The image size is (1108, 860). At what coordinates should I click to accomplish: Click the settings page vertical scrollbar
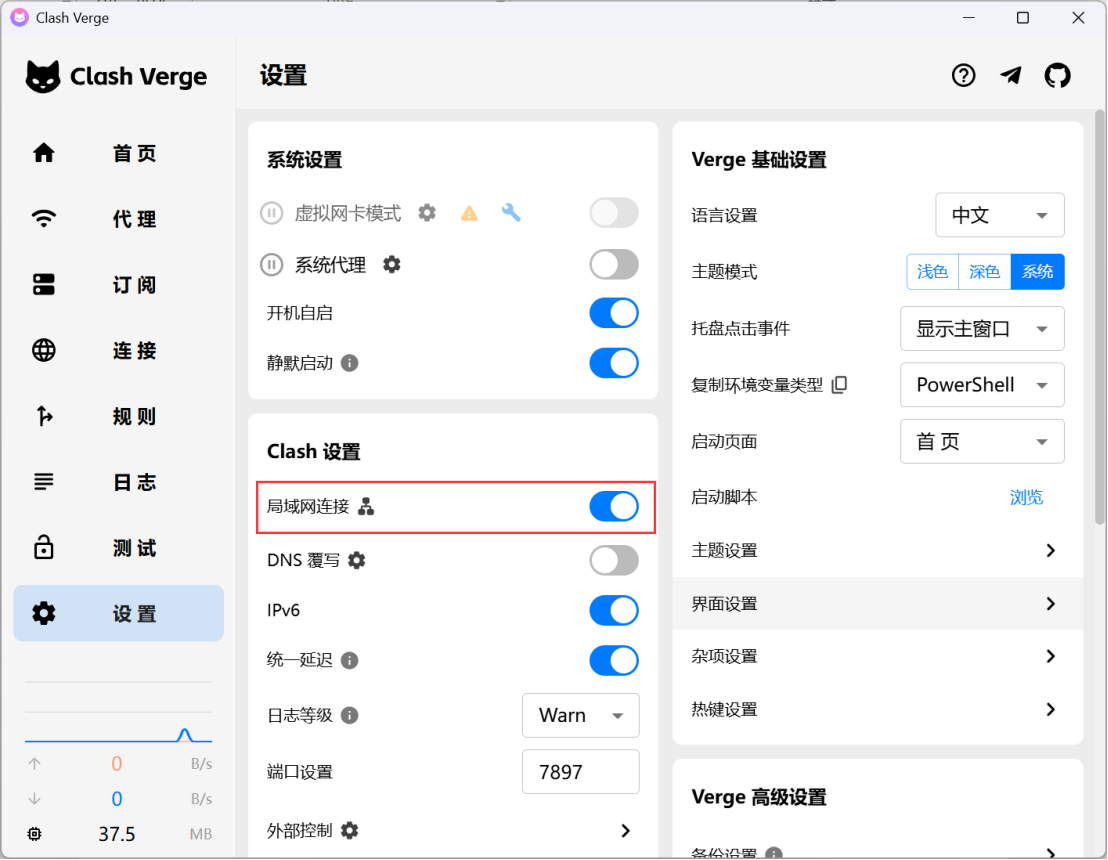(x=1100, y=317)
